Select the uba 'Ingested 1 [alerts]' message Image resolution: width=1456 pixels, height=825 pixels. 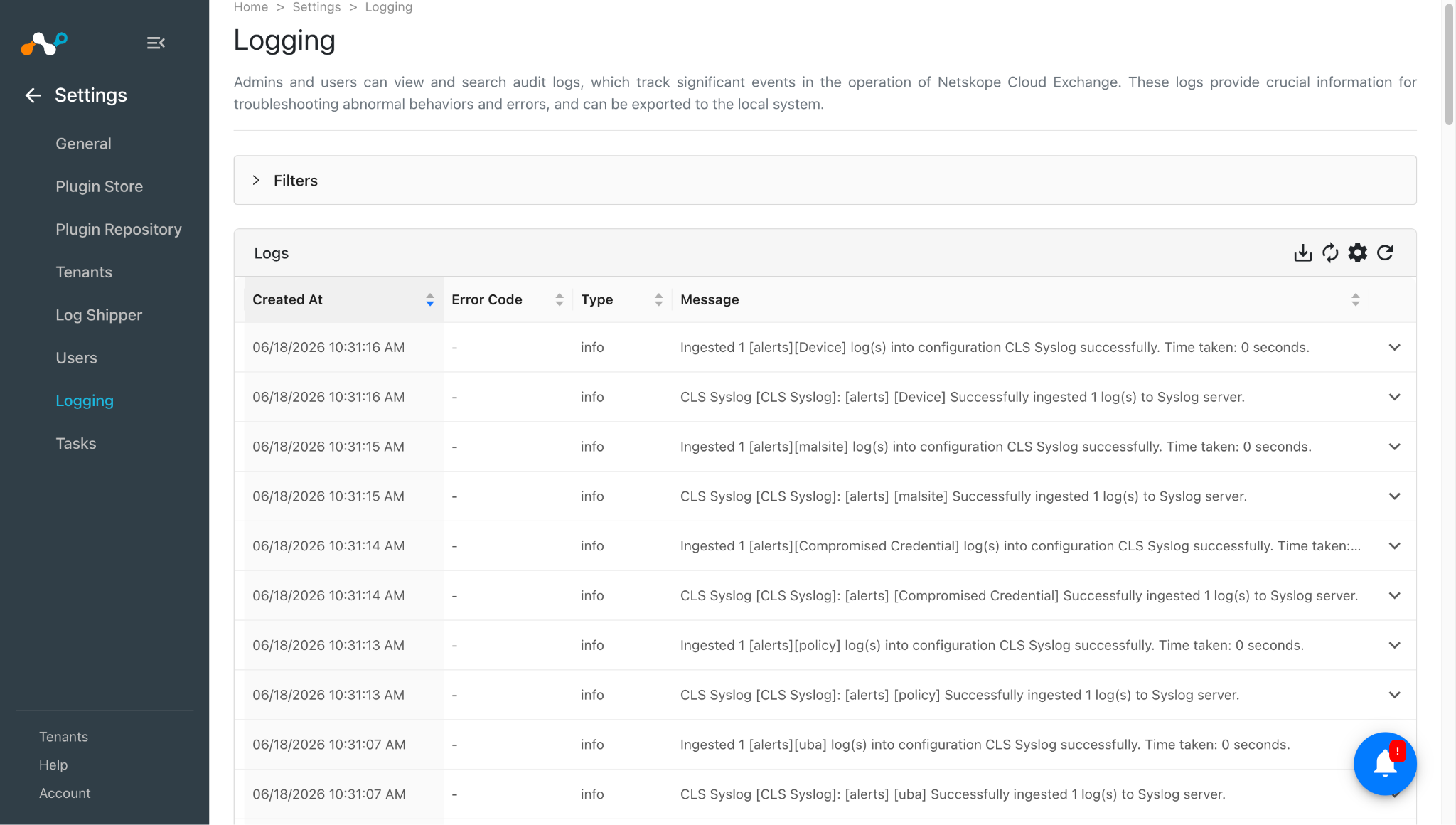[985, 745]
